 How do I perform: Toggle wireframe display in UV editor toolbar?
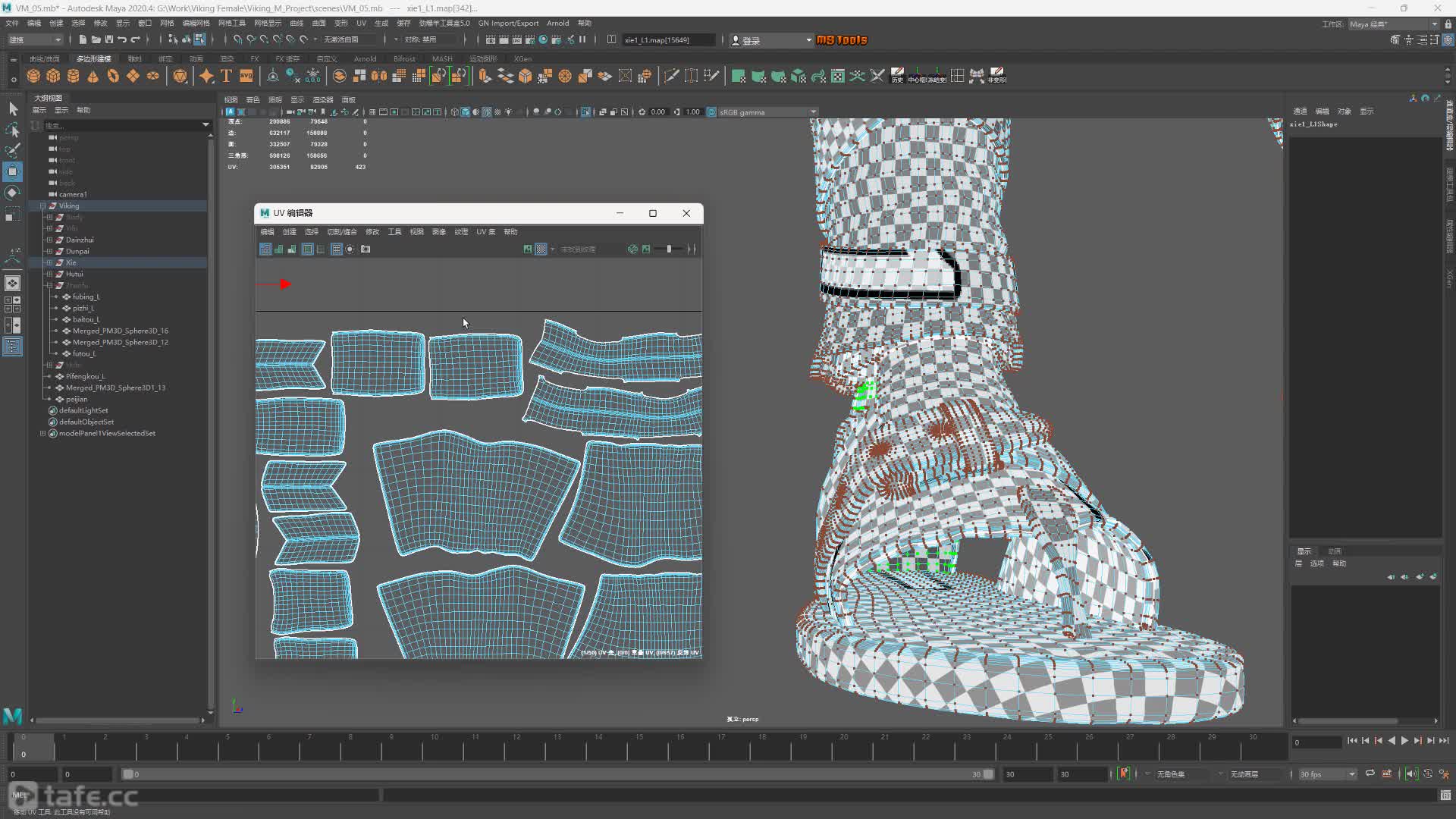[265, 249]
